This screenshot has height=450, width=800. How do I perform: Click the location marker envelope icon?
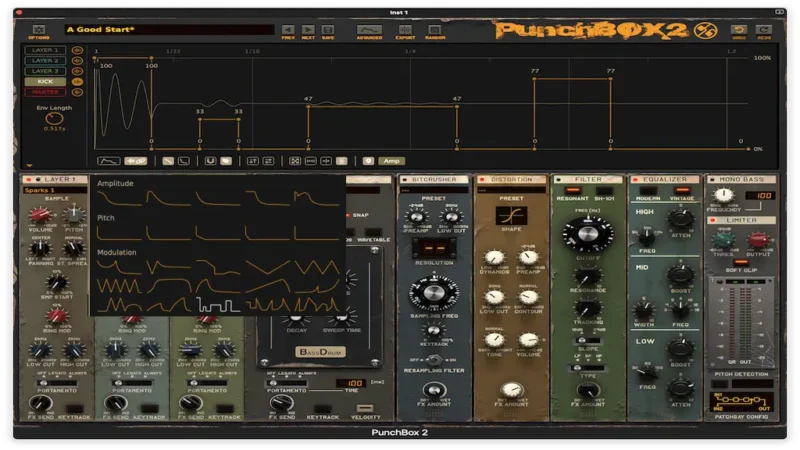(x=368, y=161)
